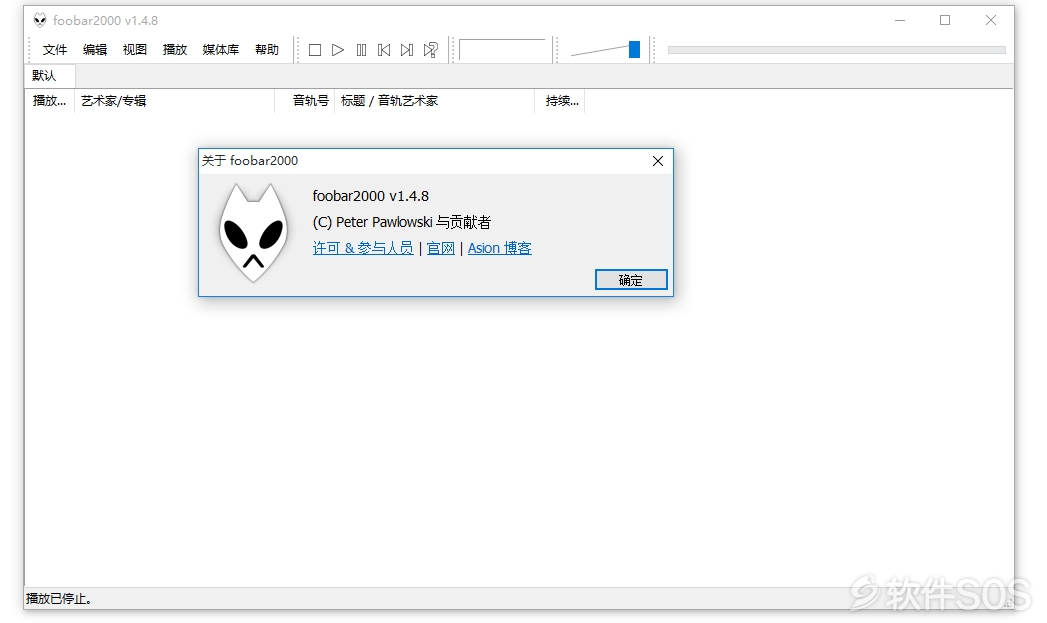The width and height of the screenshot is (1047, 623).
Task: Play a random track
Action: (x=431, y=50)
